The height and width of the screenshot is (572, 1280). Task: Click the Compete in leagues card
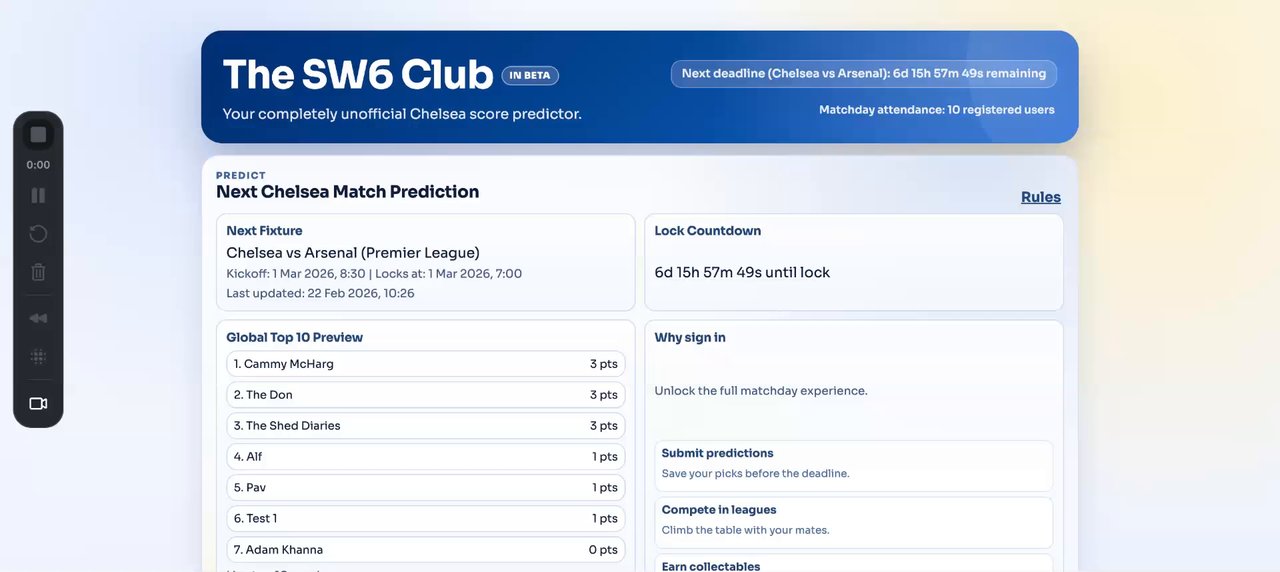[x=853, y=520]
